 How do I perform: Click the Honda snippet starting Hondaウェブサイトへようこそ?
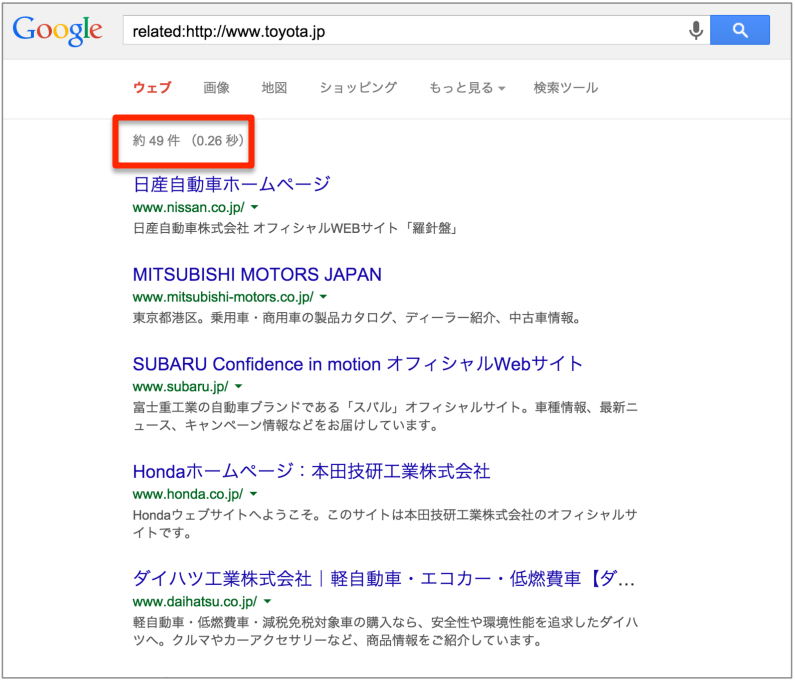385,524
